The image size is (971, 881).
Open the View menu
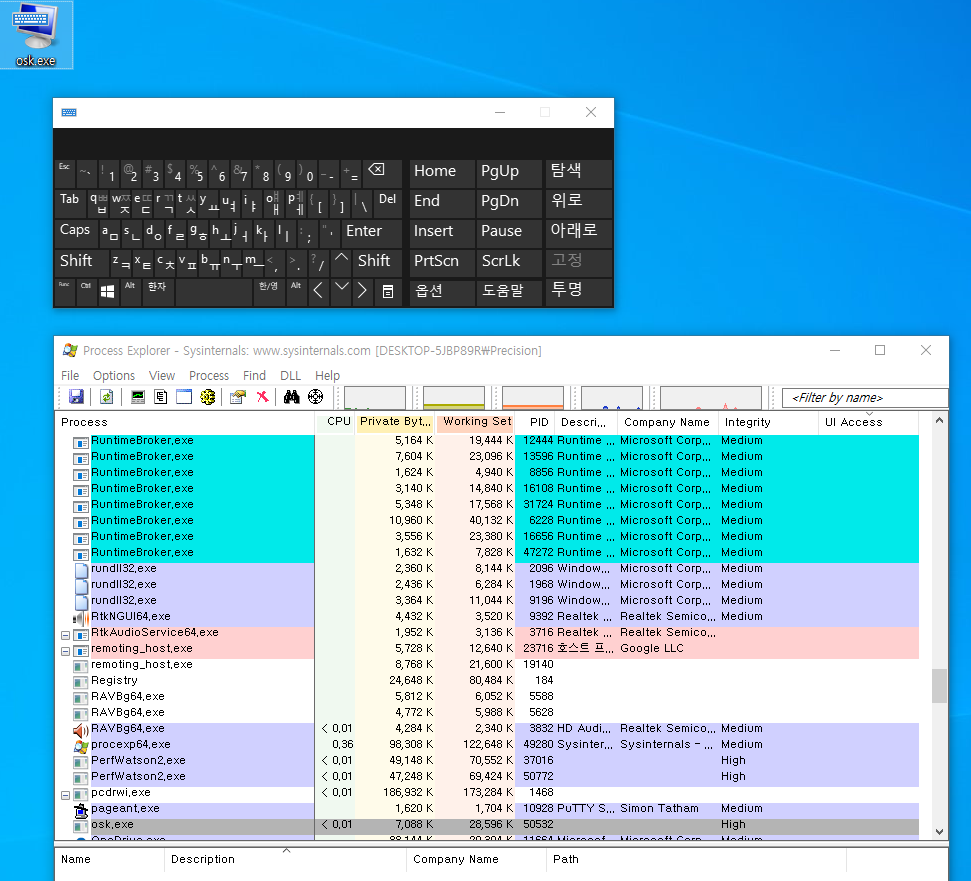pyautogui.click(x=162, y=376)
